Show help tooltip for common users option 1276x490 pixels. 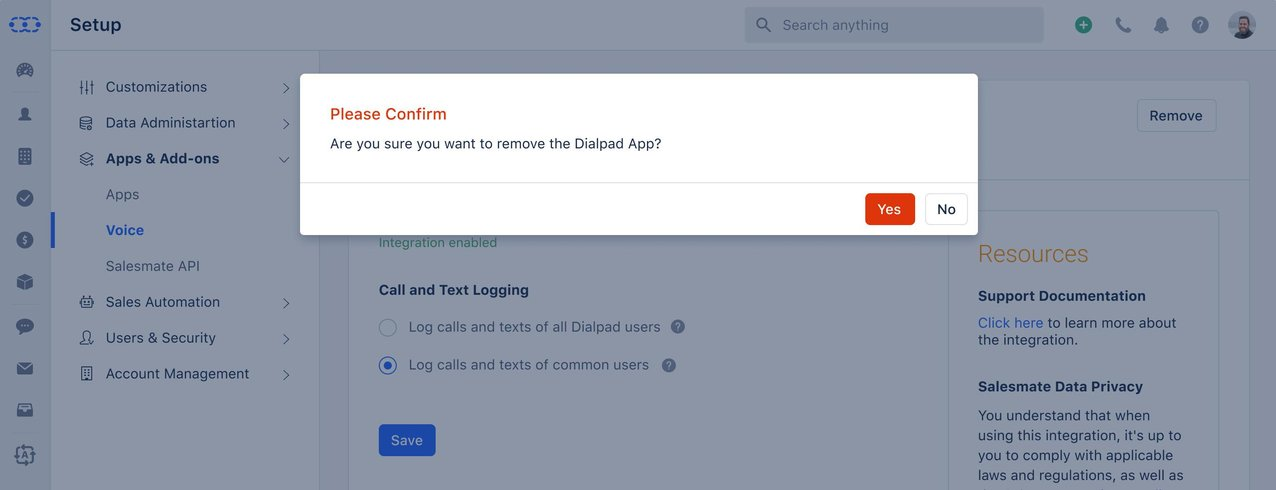669,365
